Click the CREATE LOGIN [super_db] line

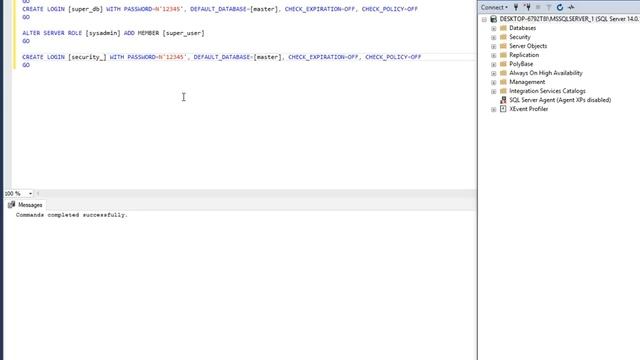point(220,9)
